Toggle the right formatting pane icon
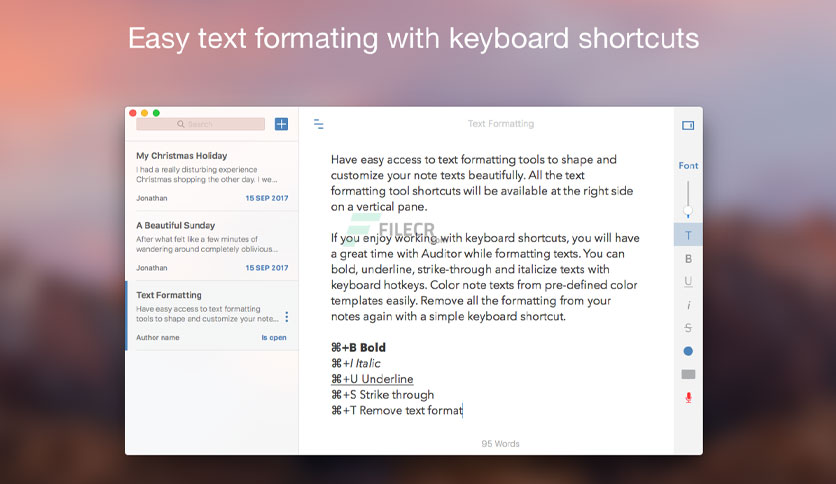This screenshot has height=484, width=836. tap(688, 125)
